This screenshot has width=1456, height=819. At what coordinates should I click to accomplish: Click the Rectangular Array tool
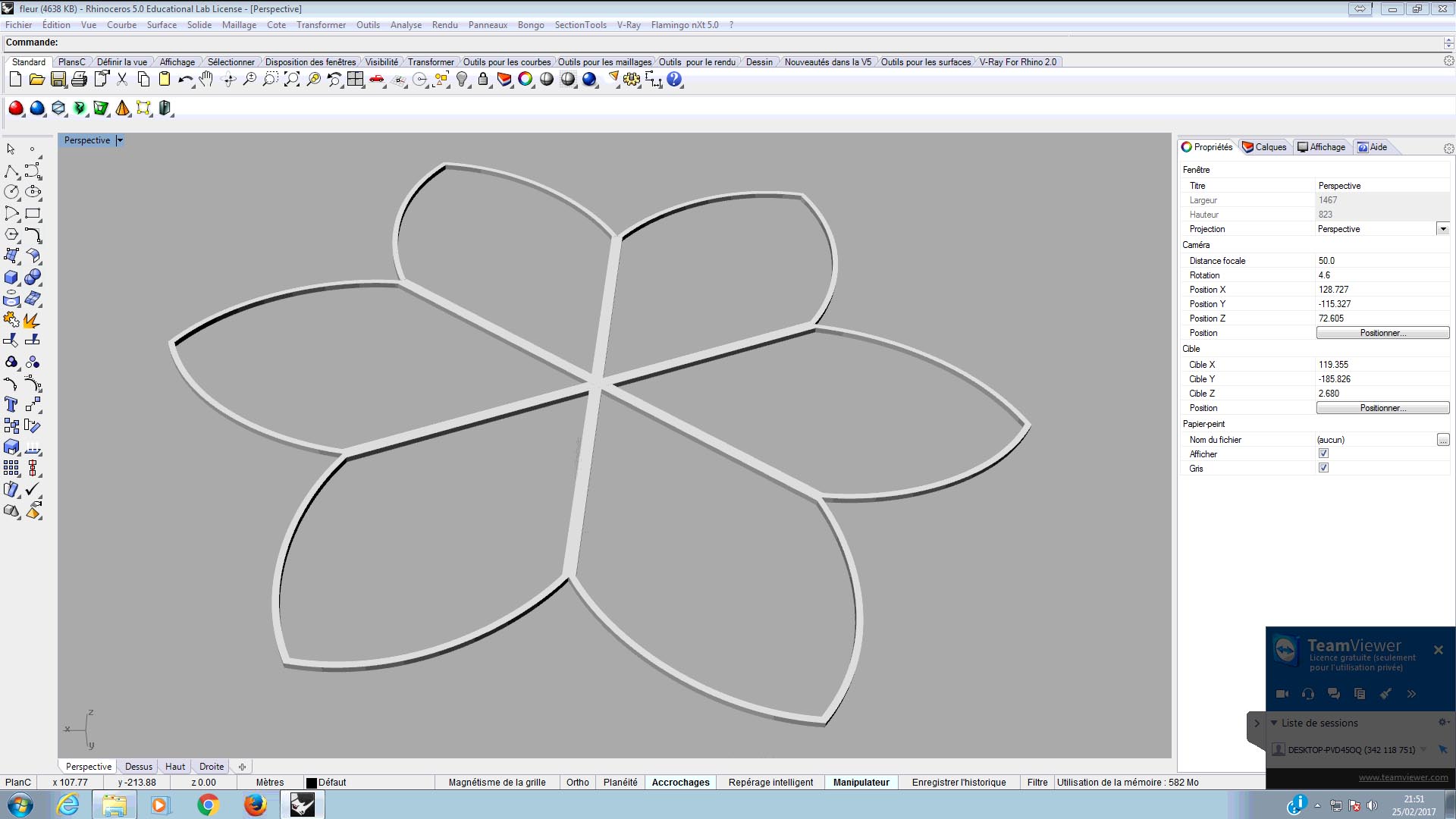point(11,469)
